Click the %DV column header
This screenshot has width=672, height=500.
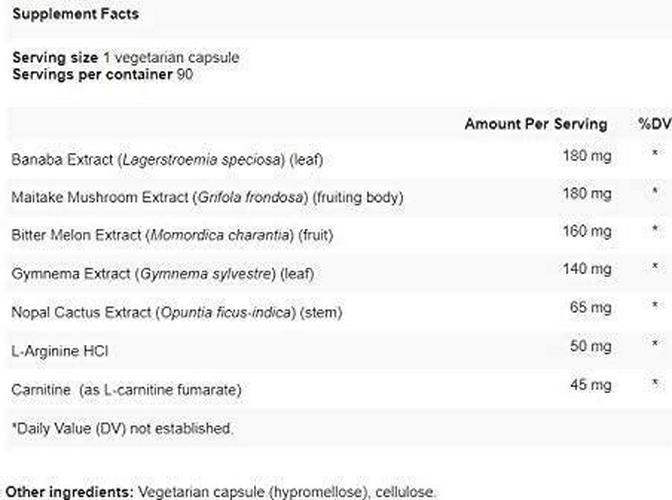click(654, 124)
